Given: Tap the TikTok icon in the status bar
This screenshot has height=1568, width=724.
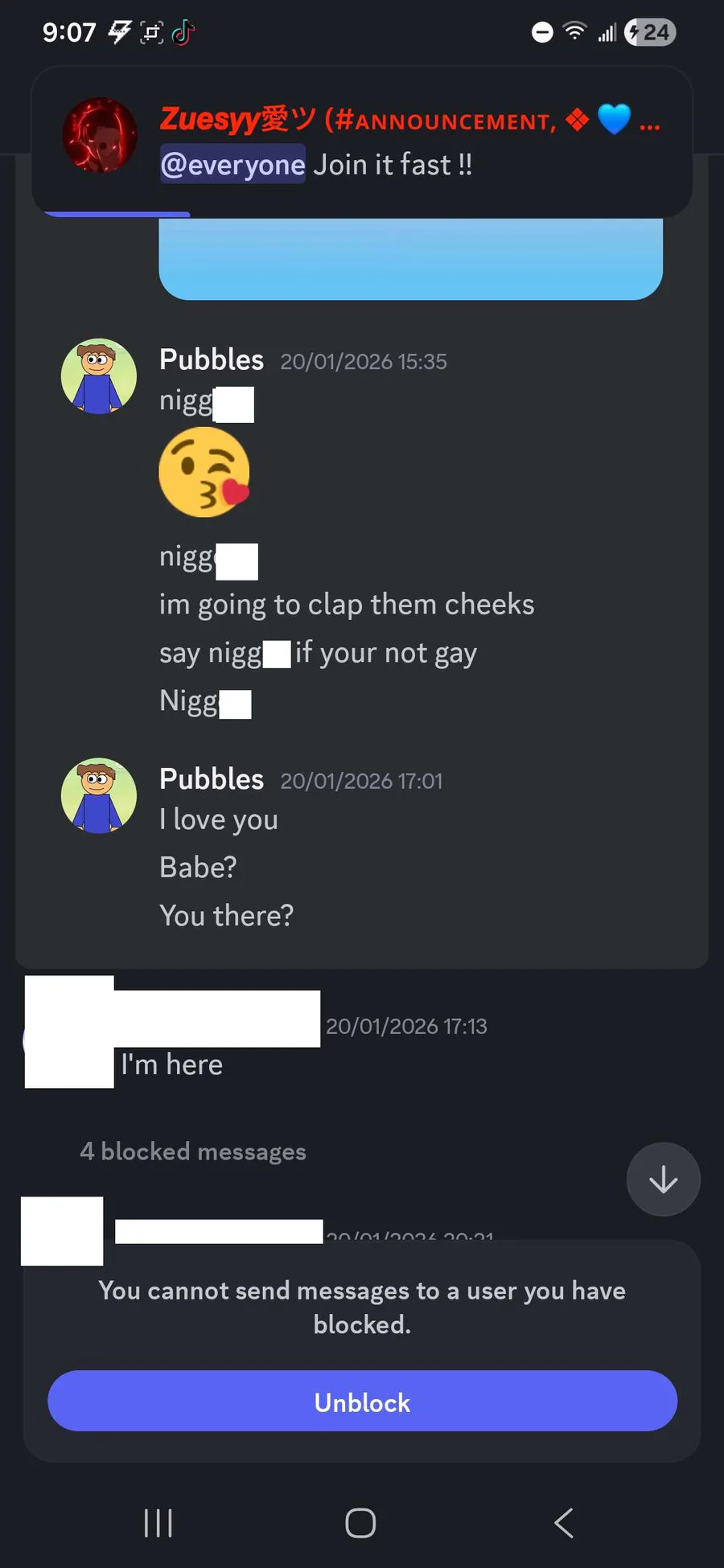Looking at the screenshot, I should (183, 32).
